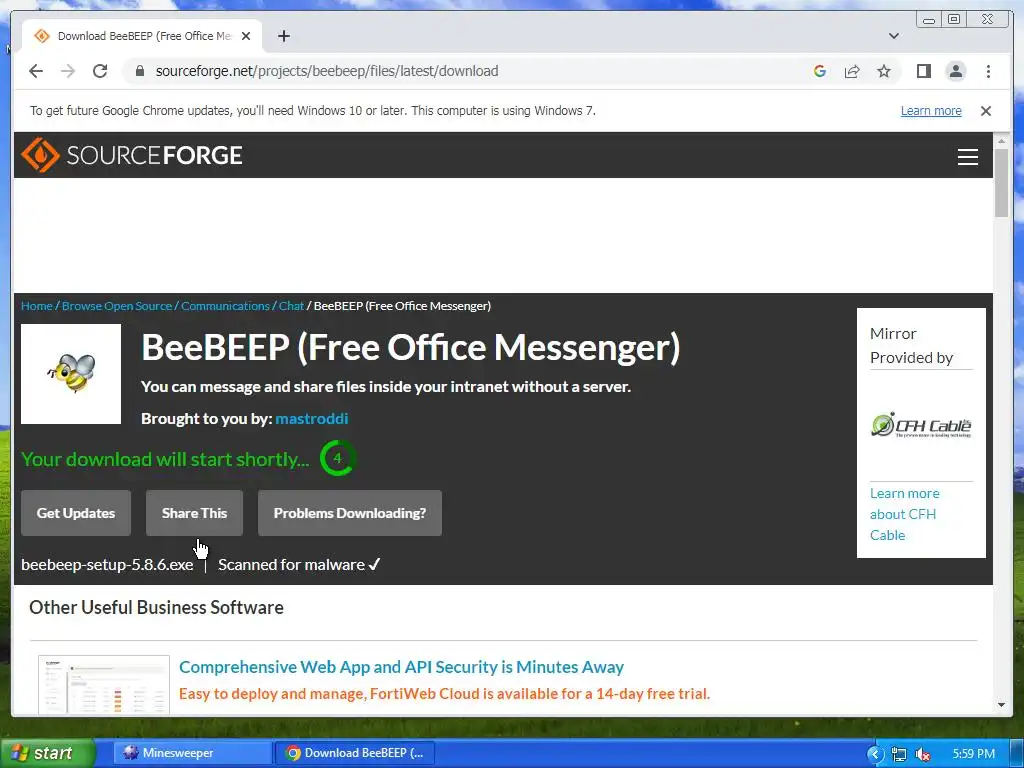The height and width of the screenshot is (768, 1024).
Task: Reload the SourceForge page
Action: (x=100, y=71)
